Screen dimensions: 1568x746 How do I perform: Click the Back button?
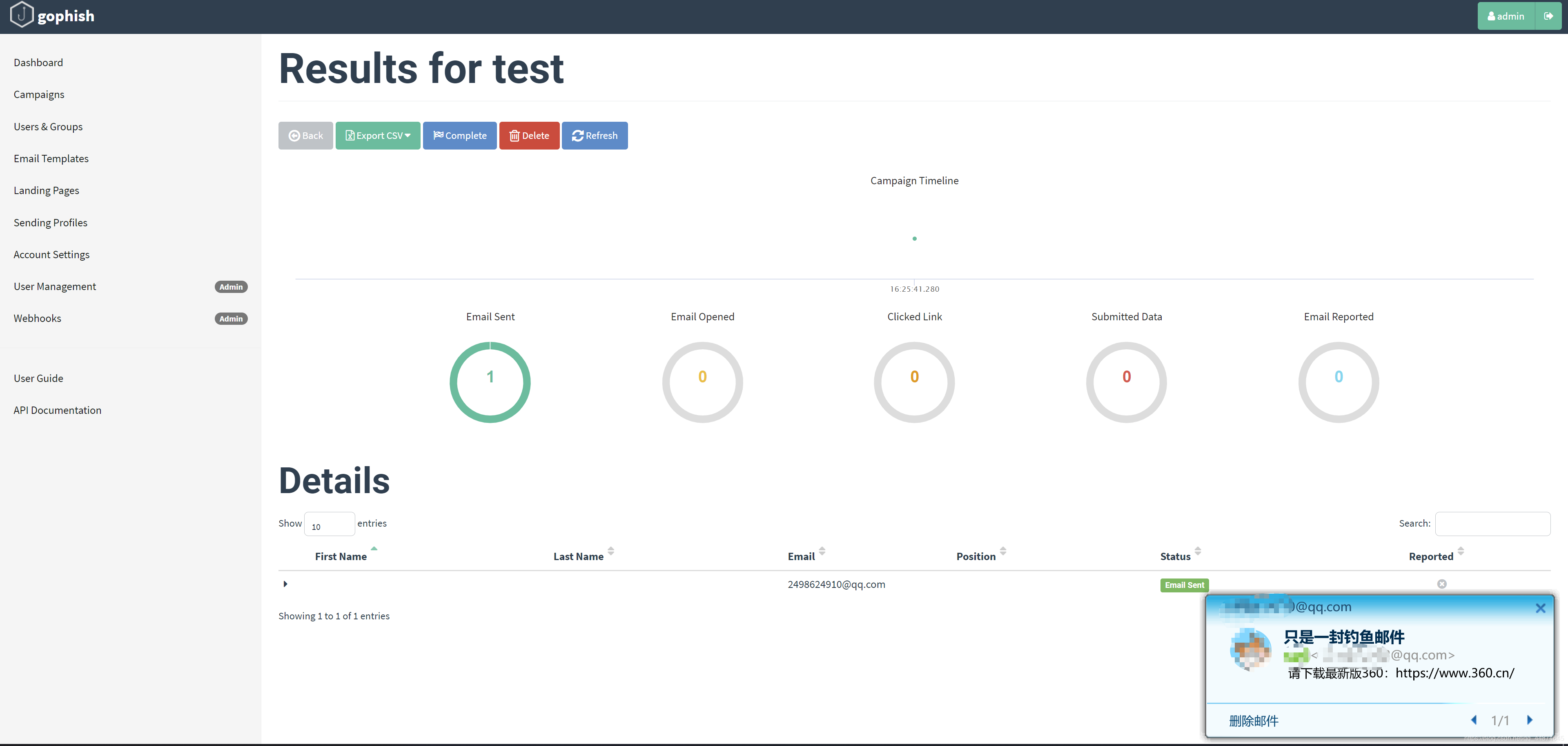point(305,136)
